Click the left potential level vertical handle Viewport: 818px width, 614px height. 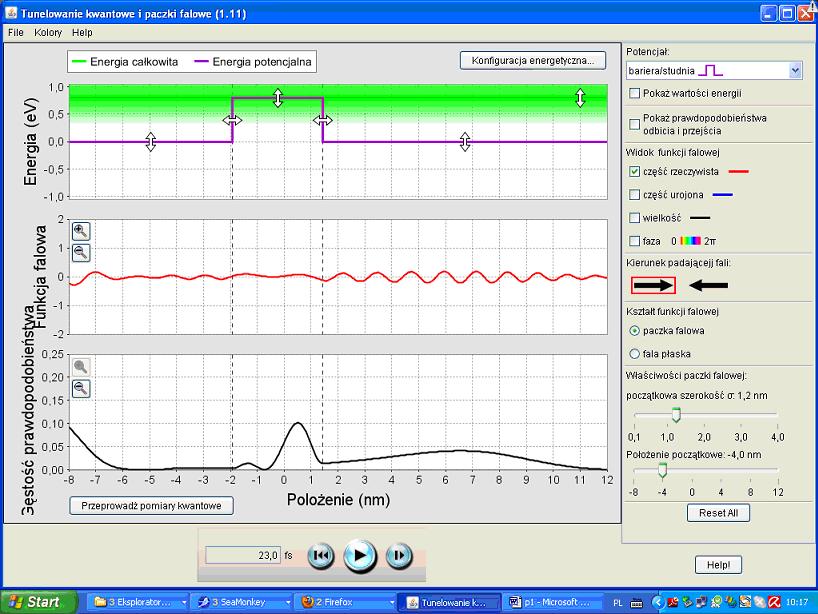coord(151,141)
